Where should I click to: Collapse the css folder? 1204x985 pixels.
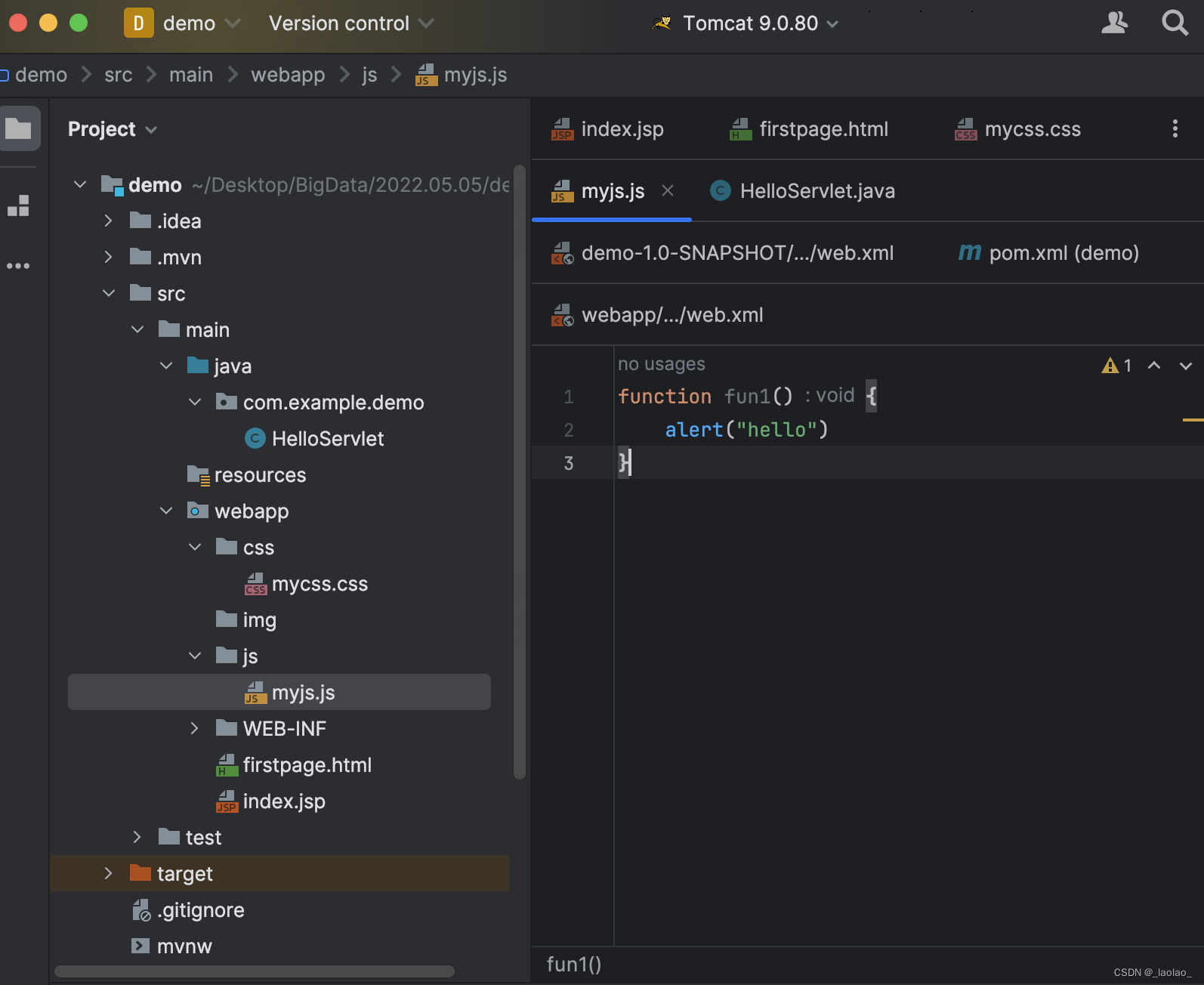[195, 547]
